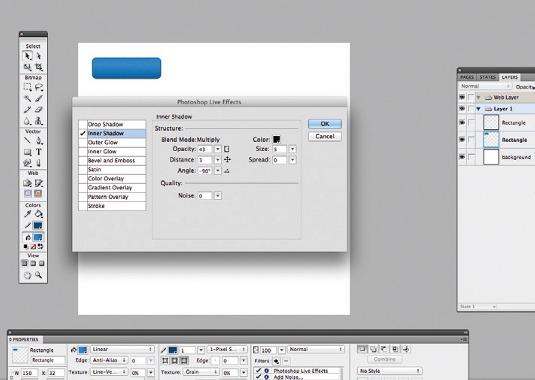The image size is (535, 380).
Task: Select Gradient Overlay in effects list
Action: point(110,188)
